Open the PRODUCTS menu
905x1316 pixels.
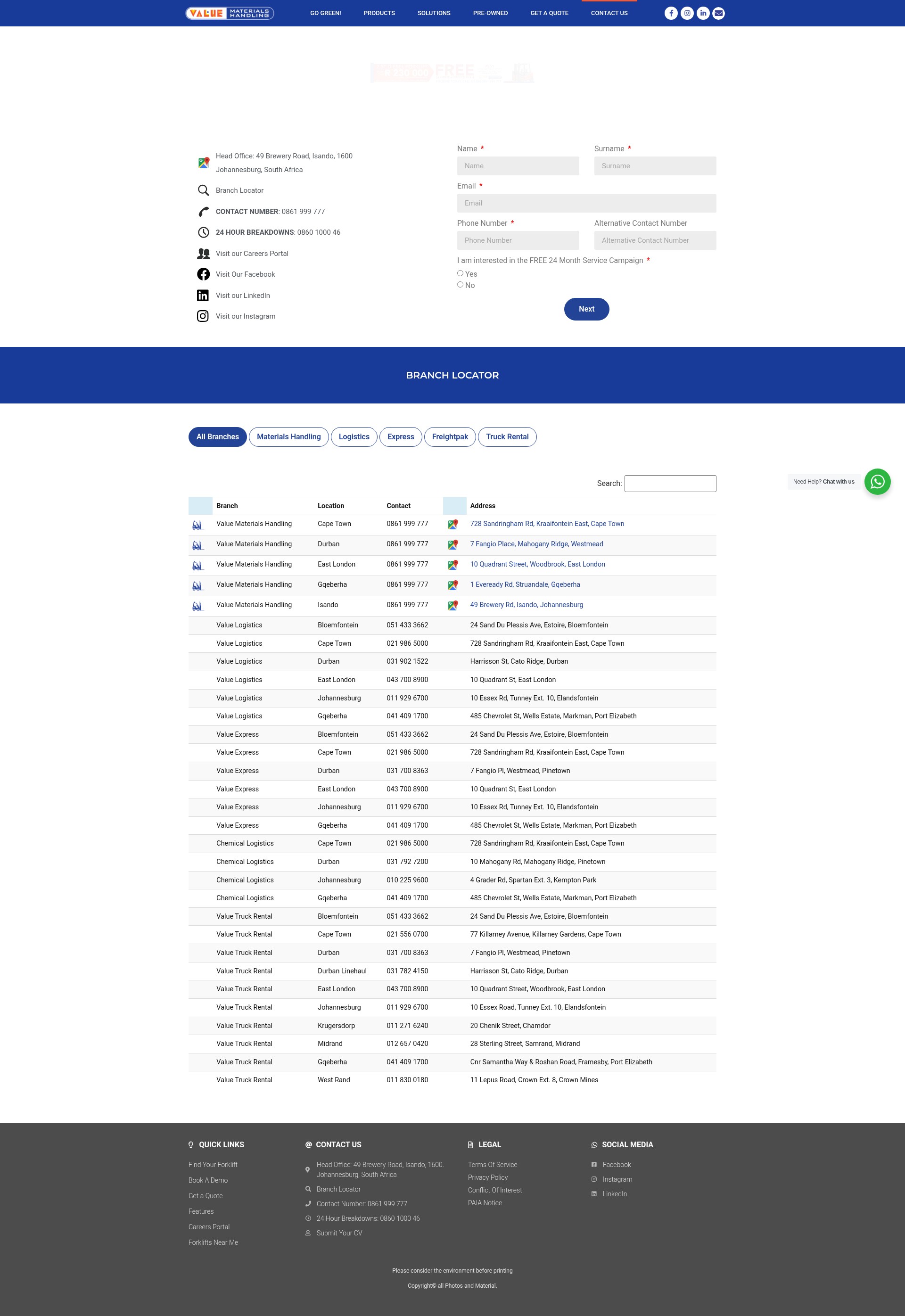[x=379, y=13]
